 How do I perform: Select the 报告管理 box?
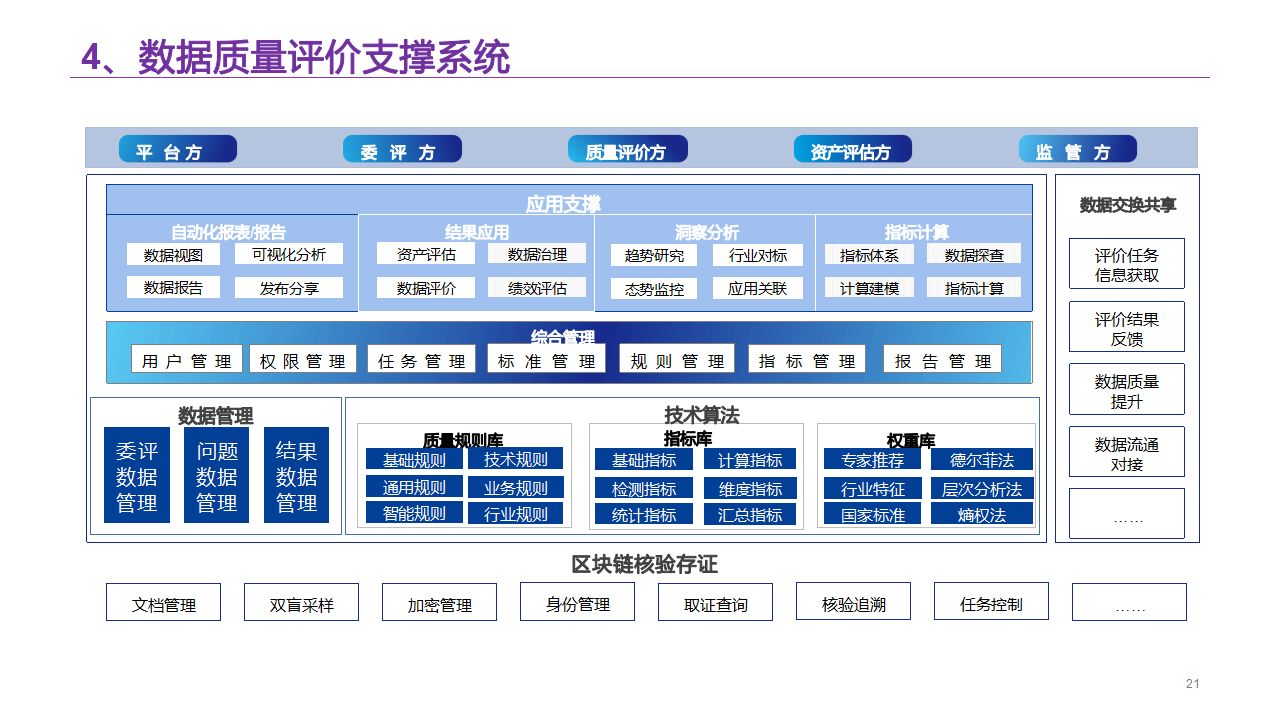coord(943,359)
